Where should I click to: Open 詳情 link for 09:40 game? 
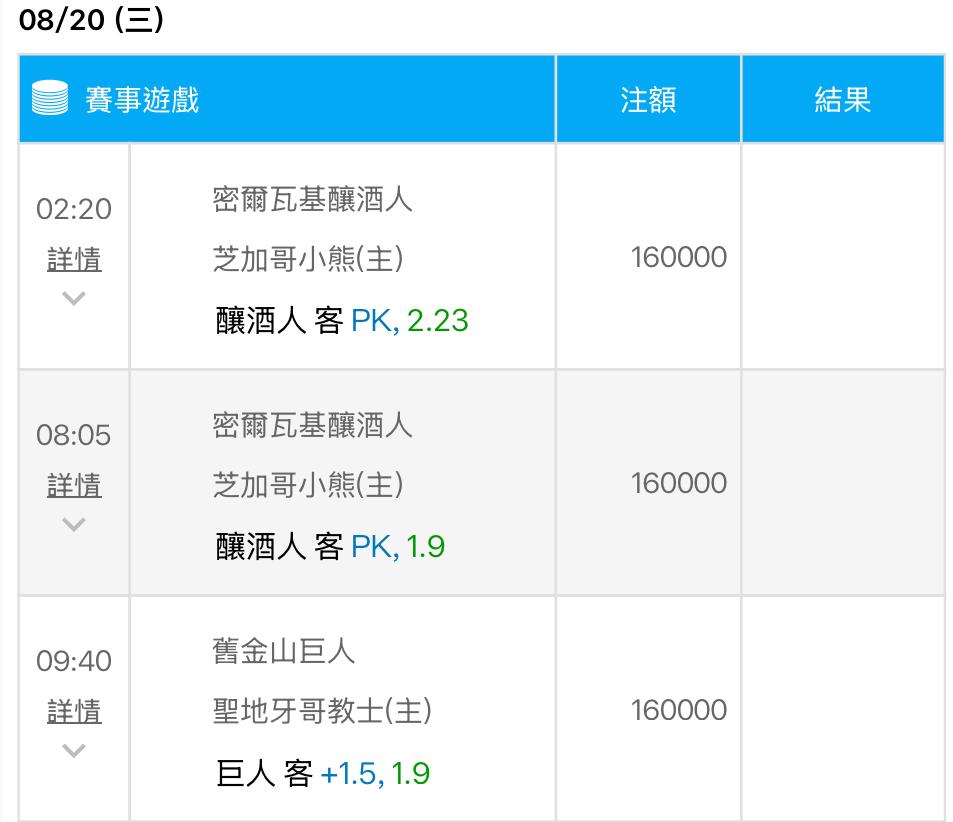coord(74,712)
